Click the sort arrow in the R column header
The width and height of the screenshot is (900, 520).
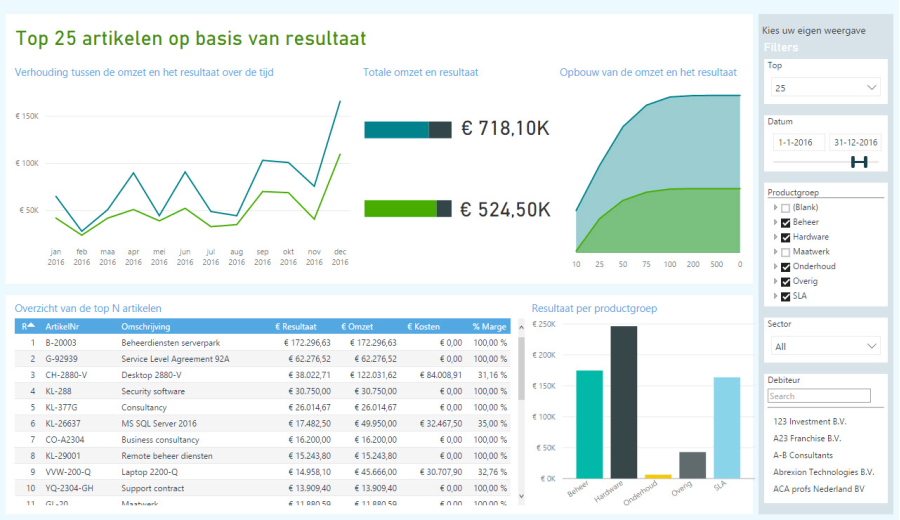click(31, 326)
